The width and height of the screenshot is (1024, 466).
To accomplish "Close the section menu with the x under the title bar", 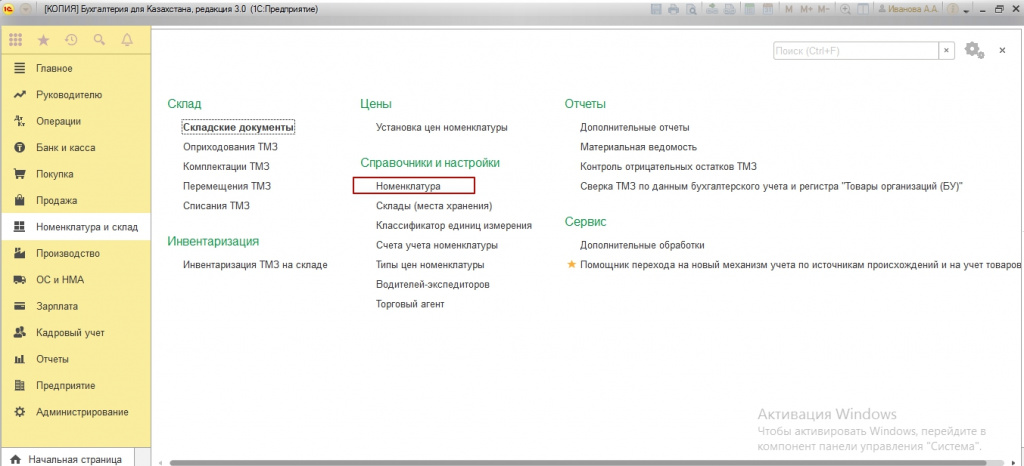I will tap(1002, 51).
